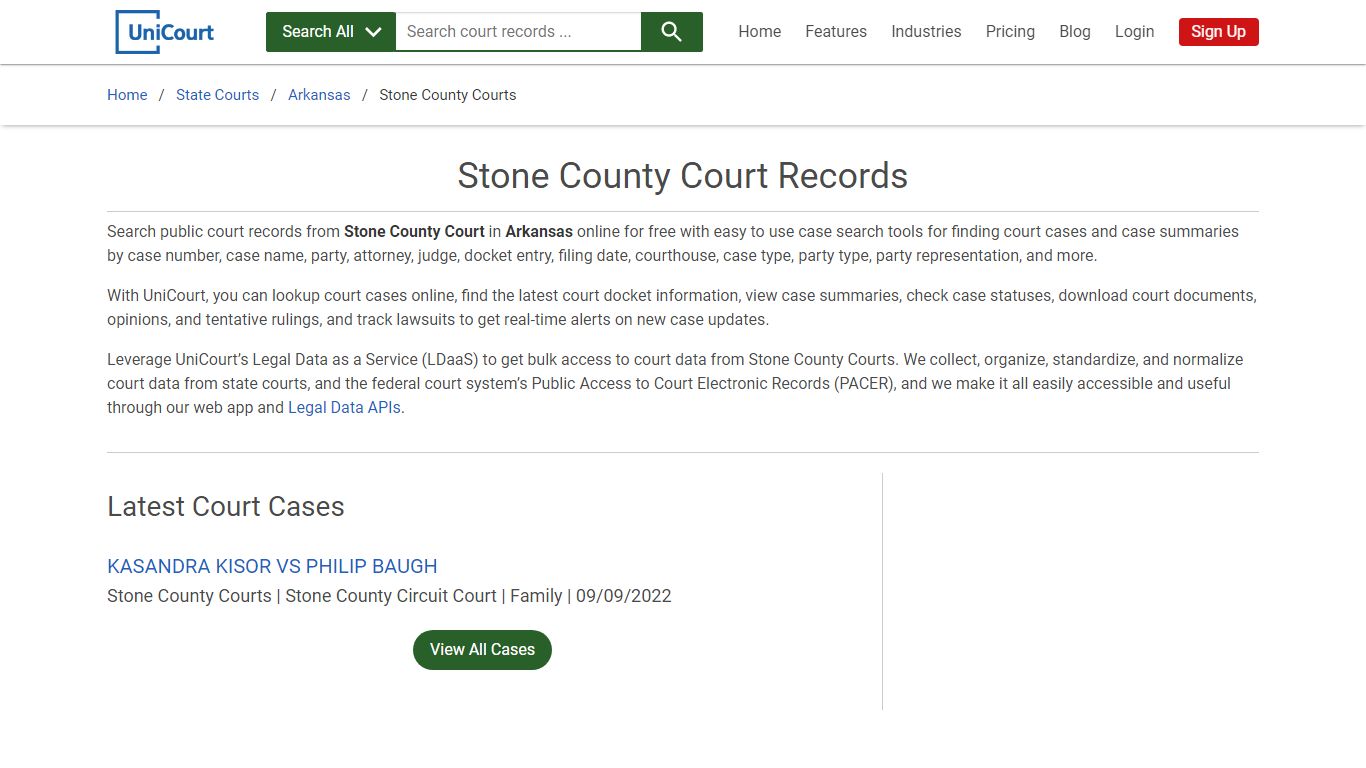The height and width of the screenshot is (768, 1366).
Task: Open the UniCourt logo homepage
Action: [165, 32]
